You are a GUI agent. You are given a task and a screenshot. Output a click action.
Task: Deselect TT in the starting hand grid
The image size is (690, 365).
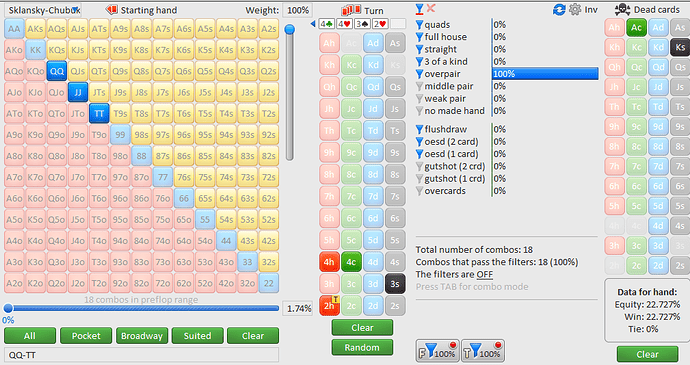[x=99, y=114]
